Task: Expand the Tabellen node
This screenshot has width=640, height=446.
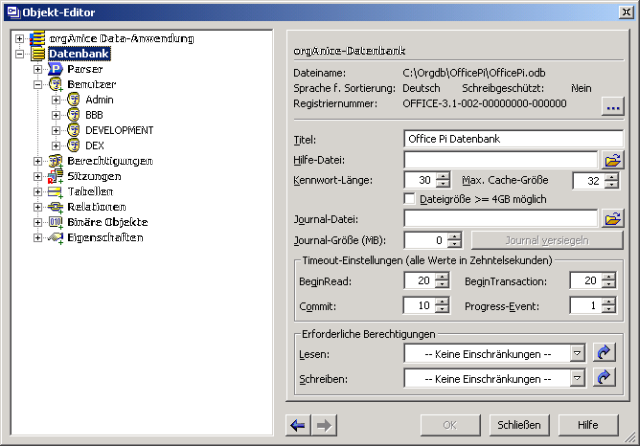Action: pos(38,191)
